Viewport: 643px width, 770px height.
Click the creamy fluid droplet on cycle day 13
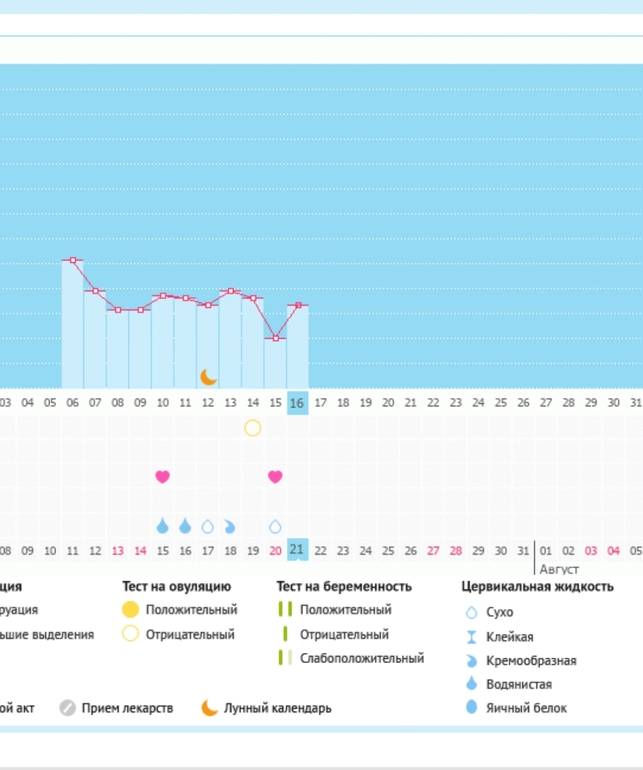tap(230, 526)
